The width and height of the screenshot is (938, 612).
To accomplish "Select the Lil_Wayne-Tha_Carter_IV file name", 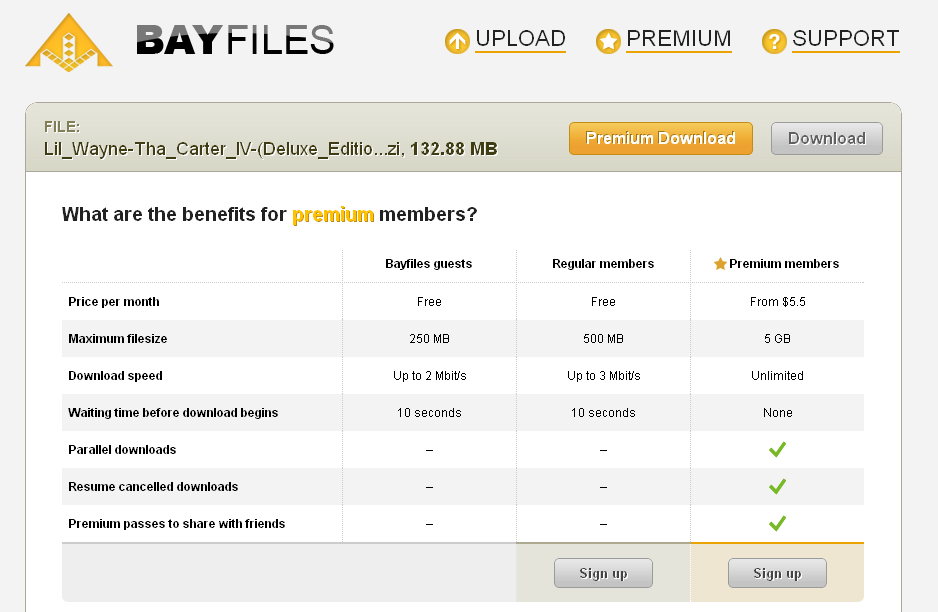I will point(222,148).
